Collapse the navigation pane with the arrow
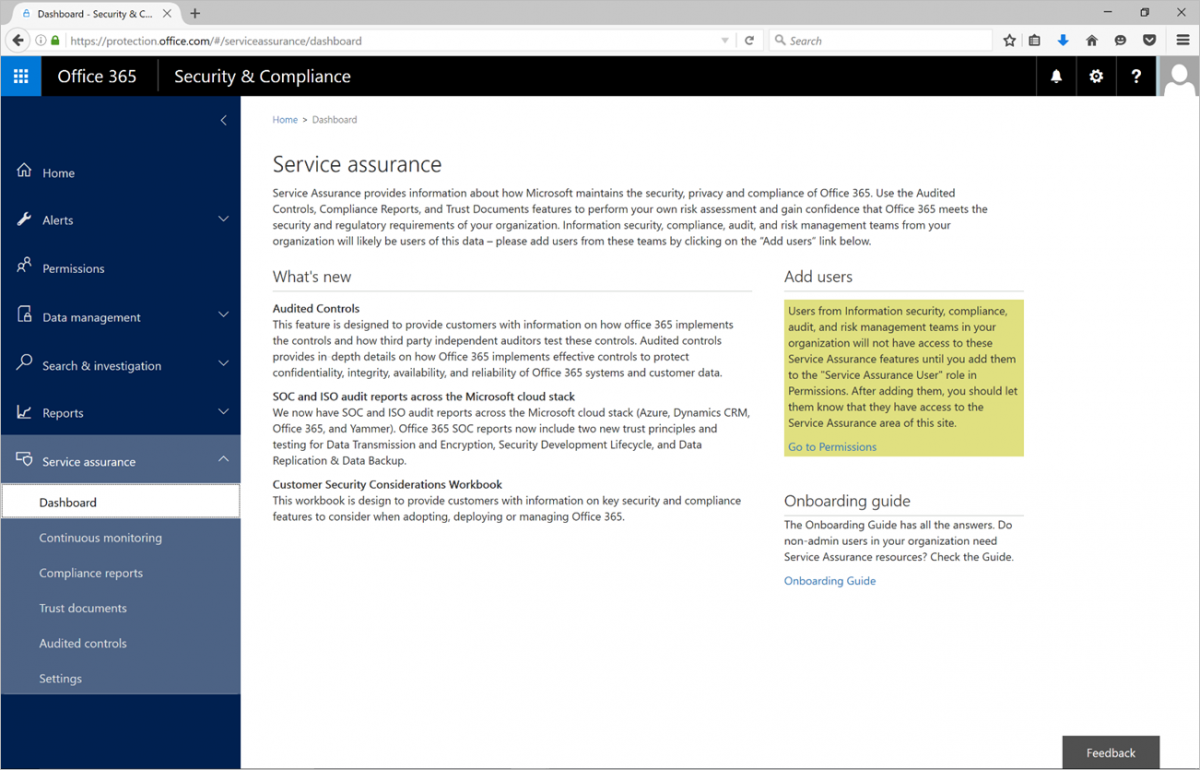The image size is (1200, 770). [x=223, y=120]
